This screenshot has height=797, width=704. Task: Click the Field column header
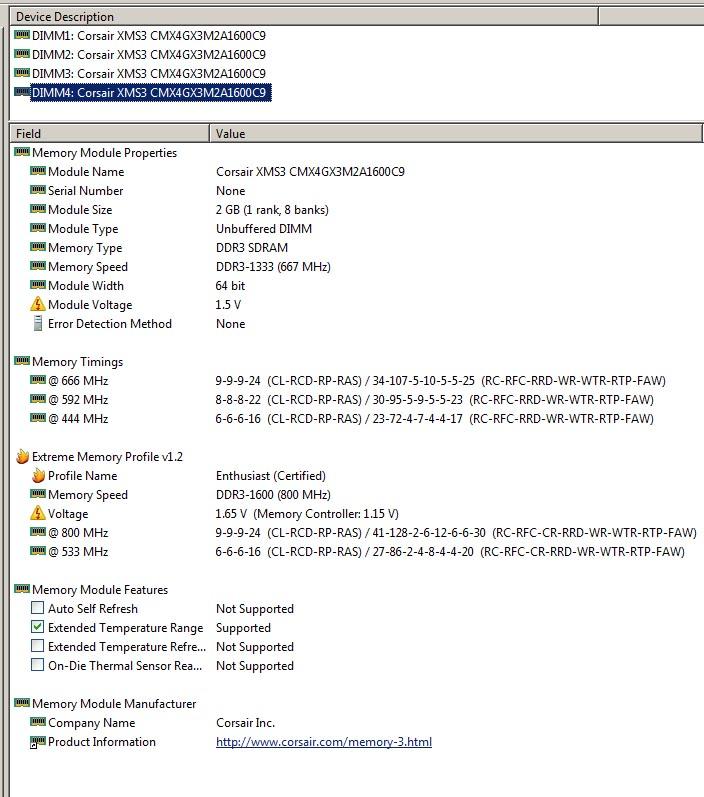[109, 134]
